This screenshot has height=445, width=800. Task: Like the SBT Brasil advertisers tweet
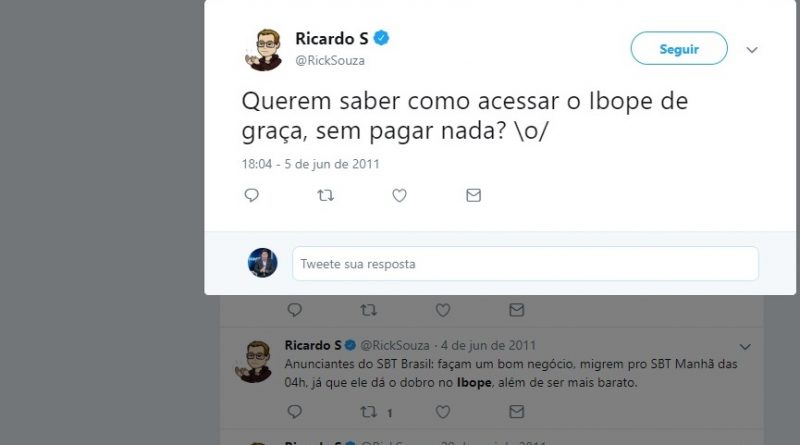click(x=442, y=411)
